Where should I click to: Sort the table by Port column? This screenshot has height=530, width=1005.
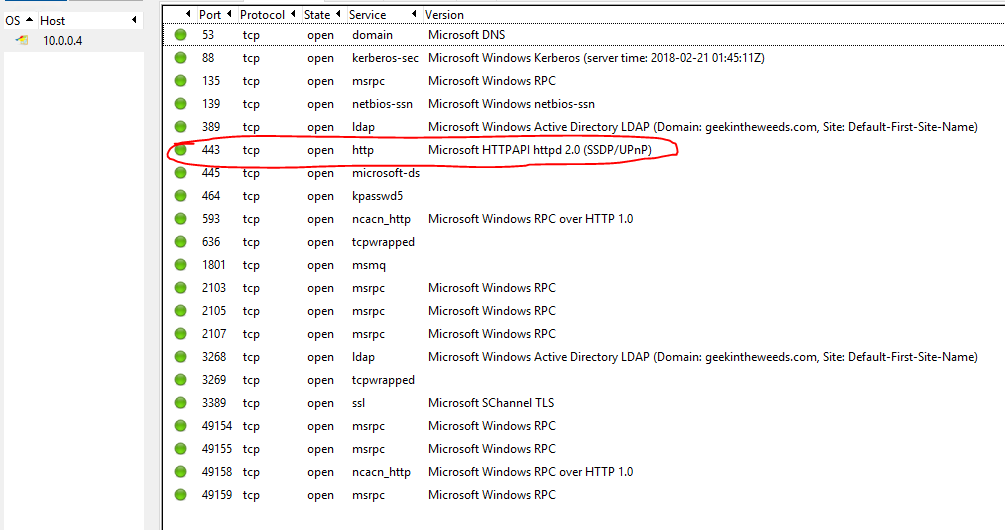coord(210,15)
